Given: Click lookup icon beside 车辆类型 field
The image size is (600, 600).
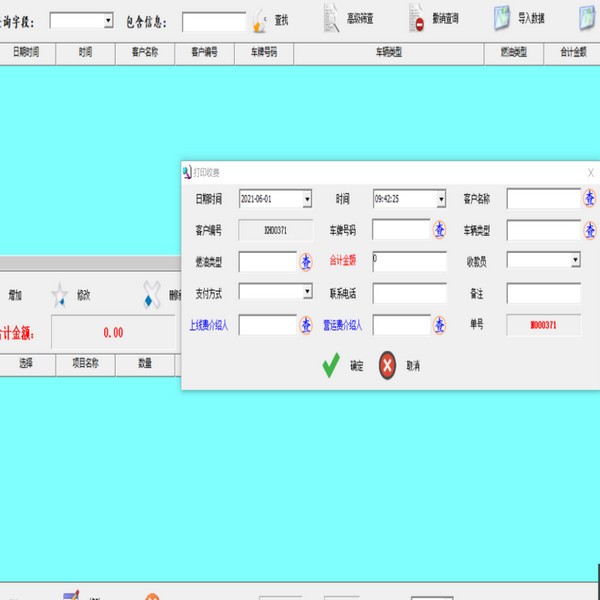Looking at the screenshot, I should pos(590,230).
